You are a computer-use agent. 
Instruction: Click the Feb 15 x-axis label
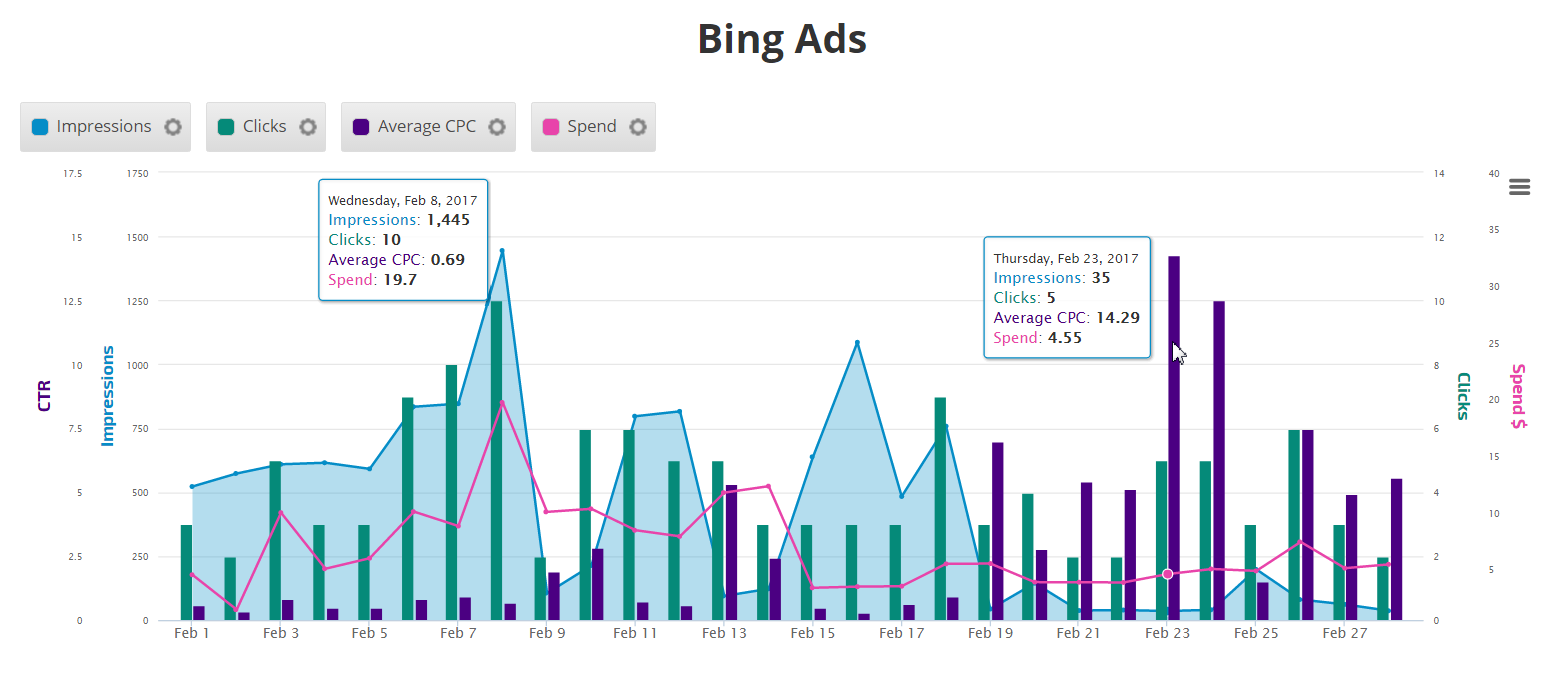812,633
